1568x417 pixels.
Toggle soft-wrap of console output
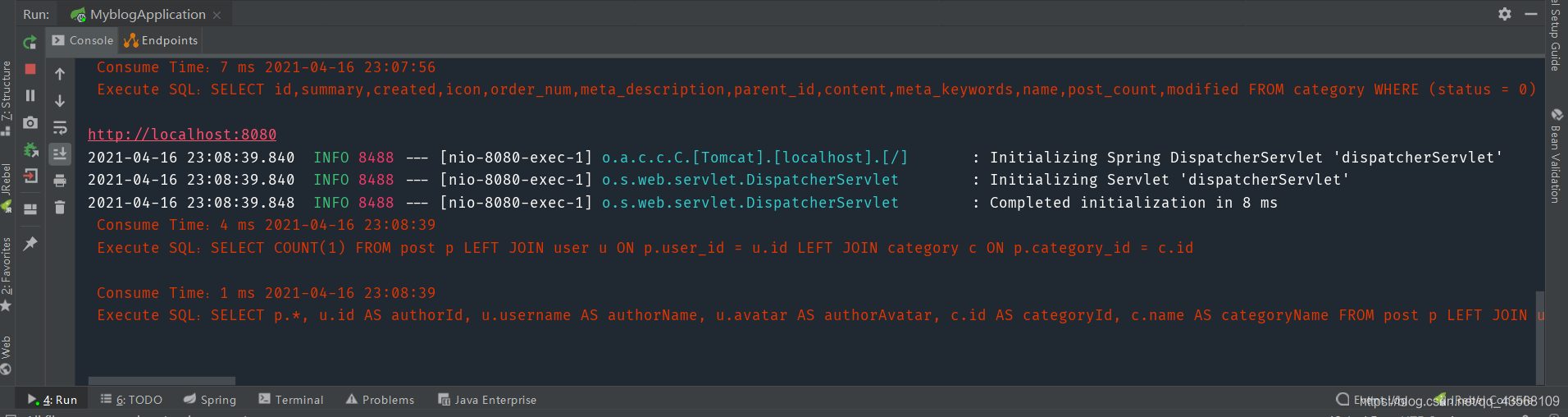[60, 127]
